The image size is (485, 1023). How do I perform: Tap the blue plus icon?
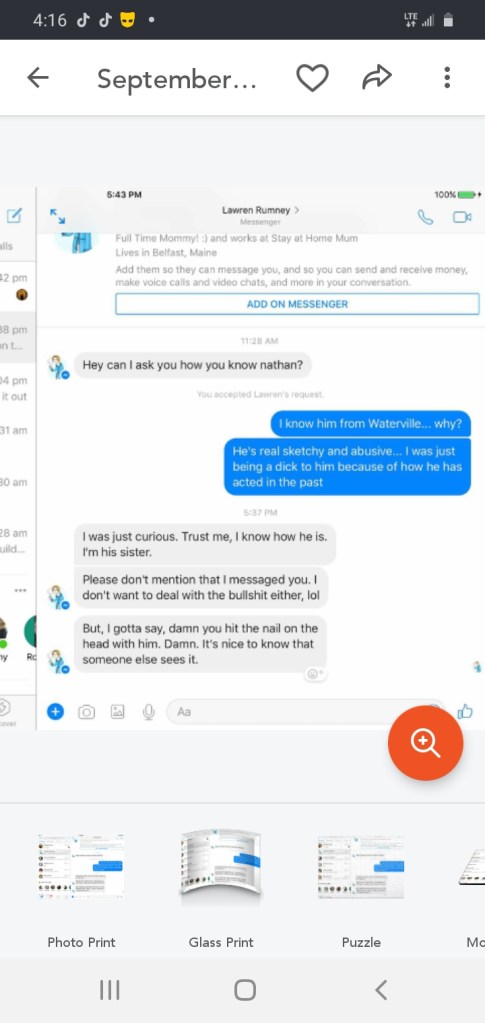tap(55, 712)
